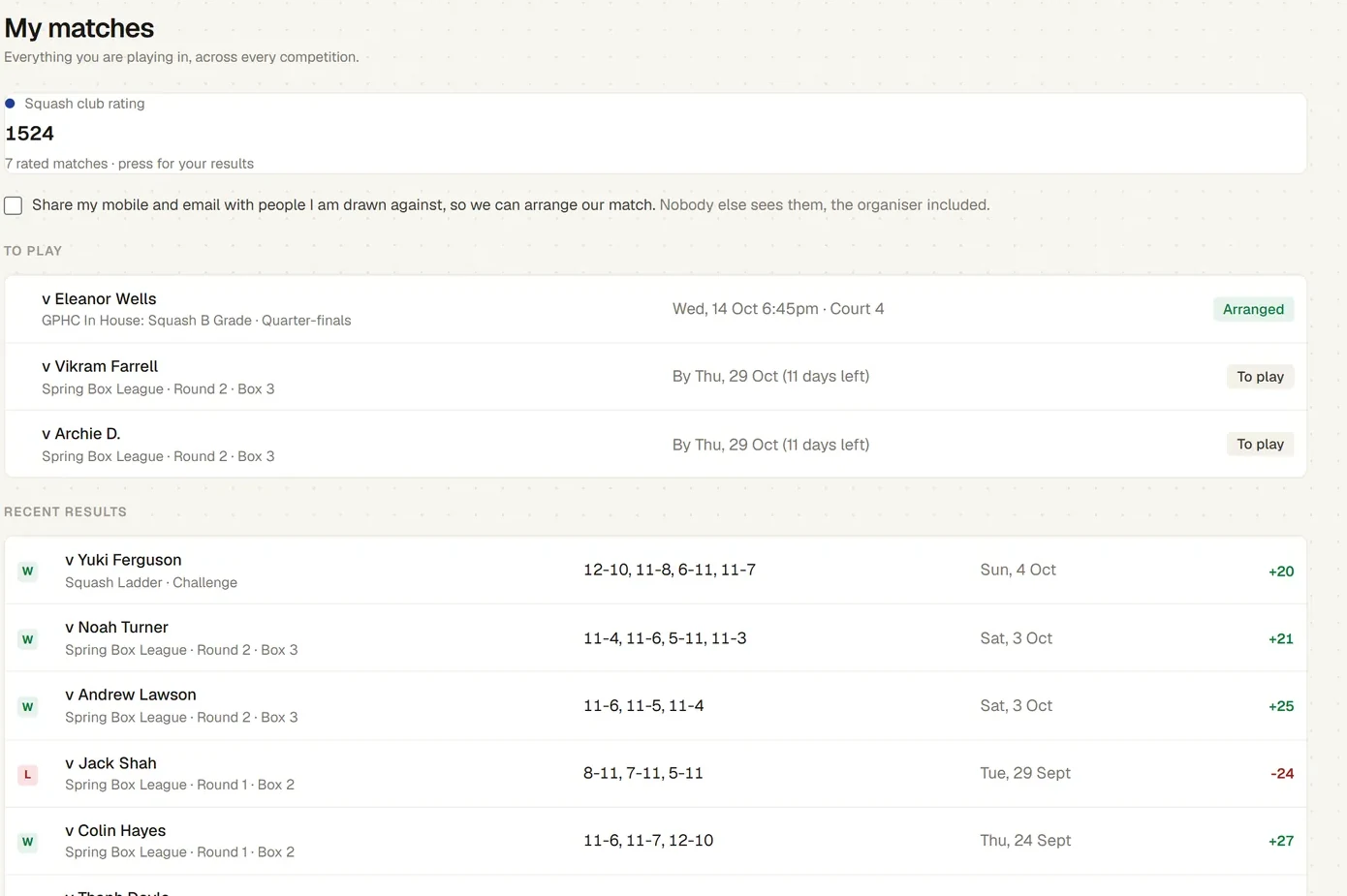Open the Squash club rating card
This screenshot has height=896, width=1347.
[x=655, y=134]
